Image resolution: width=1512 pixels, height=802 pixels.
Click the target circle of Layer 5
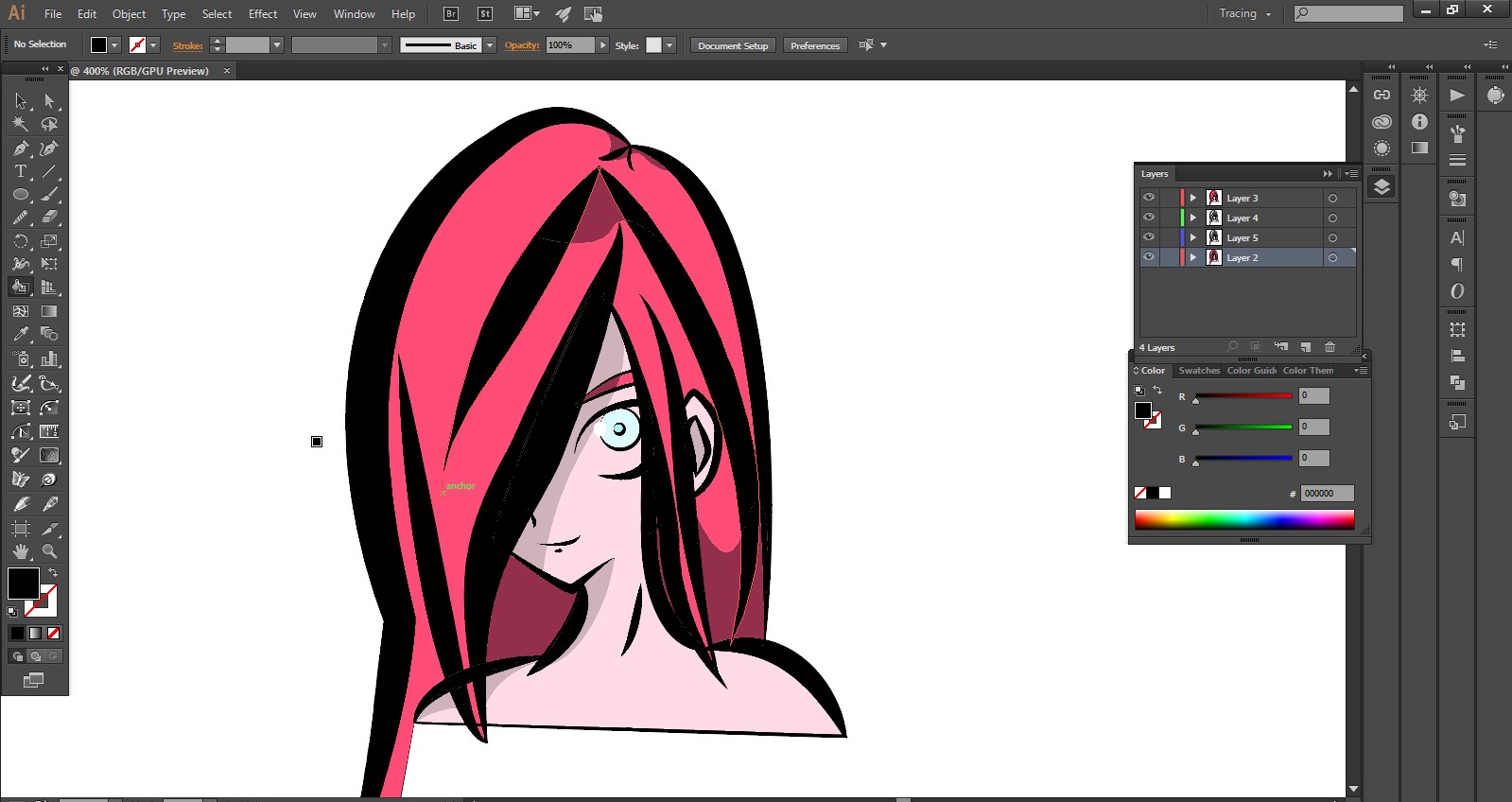[x=1332, y=237]
